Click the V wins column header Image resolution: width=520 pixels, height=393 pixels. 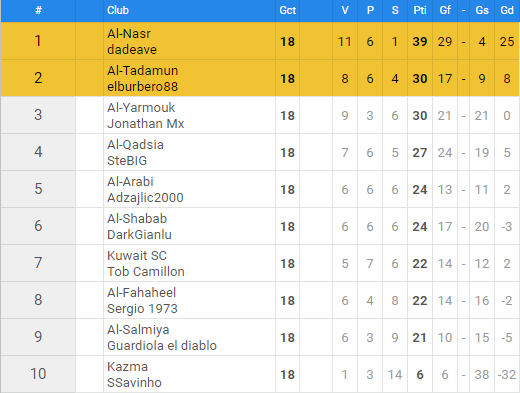pyautogui.click(x=345, y=10)
